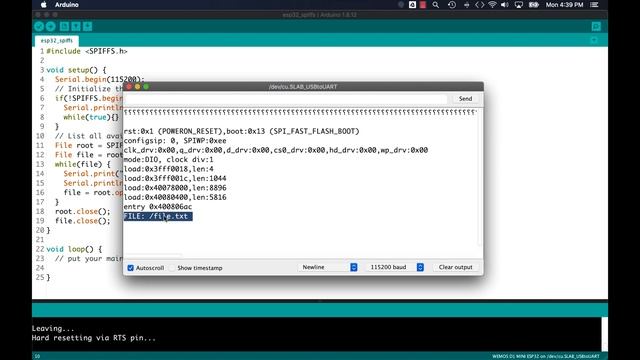The width and height of the screenshot is (640, 360).
Task: Click the entry 0x400806ac output line
Action: pyautogui.click(x=158, y=207)
